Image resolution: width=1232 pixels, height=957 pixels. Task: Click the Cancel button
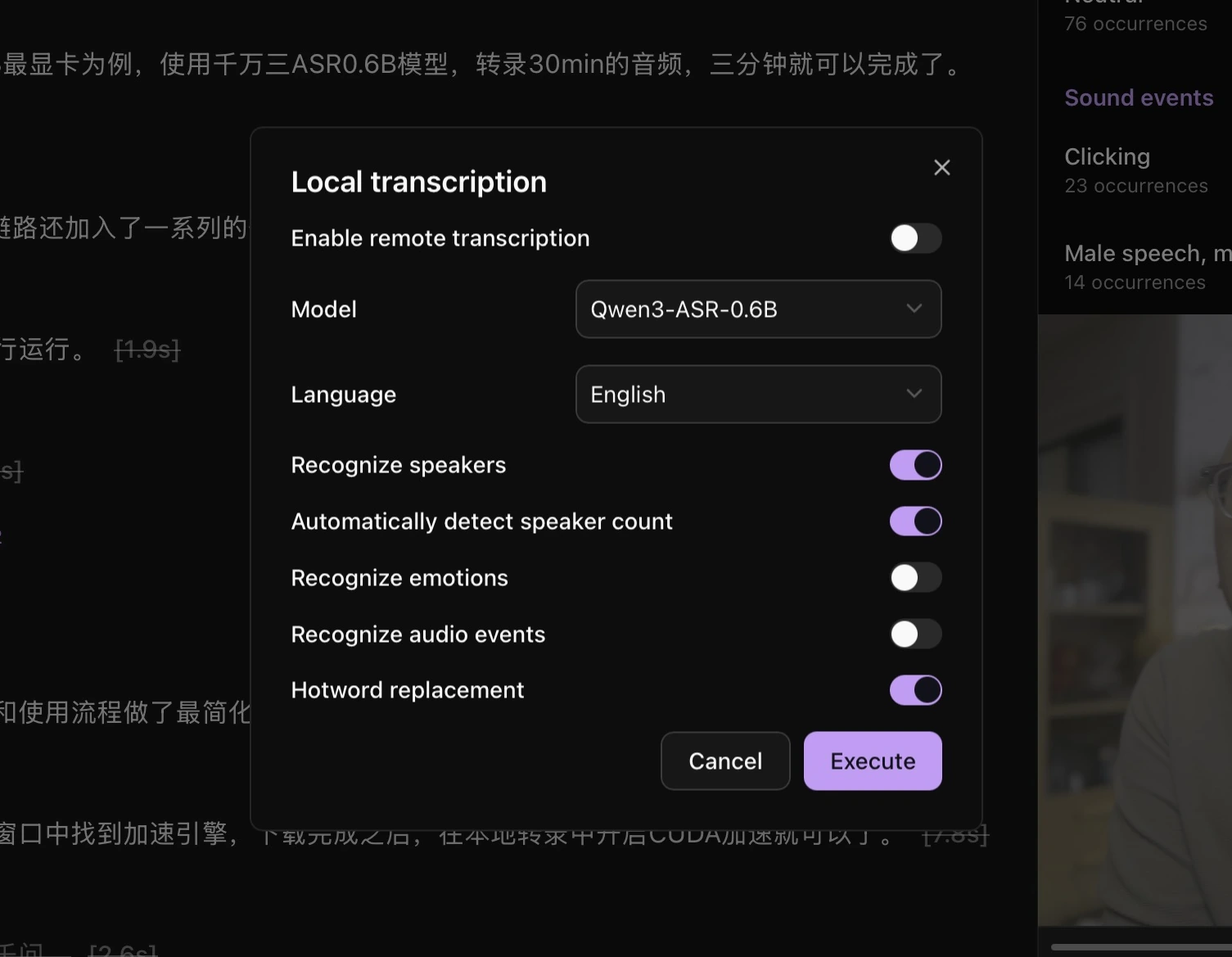pyautogui.click(x=725, y=761)
